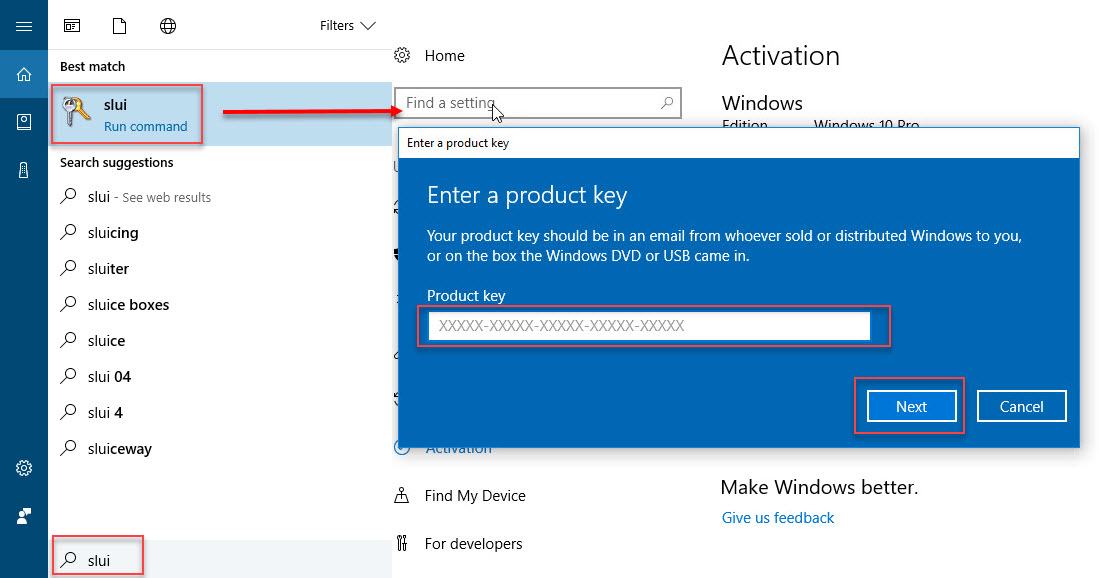Expand the Filters dropdown
This screenshot has height=578, width=1099.
tap(348, 26)
